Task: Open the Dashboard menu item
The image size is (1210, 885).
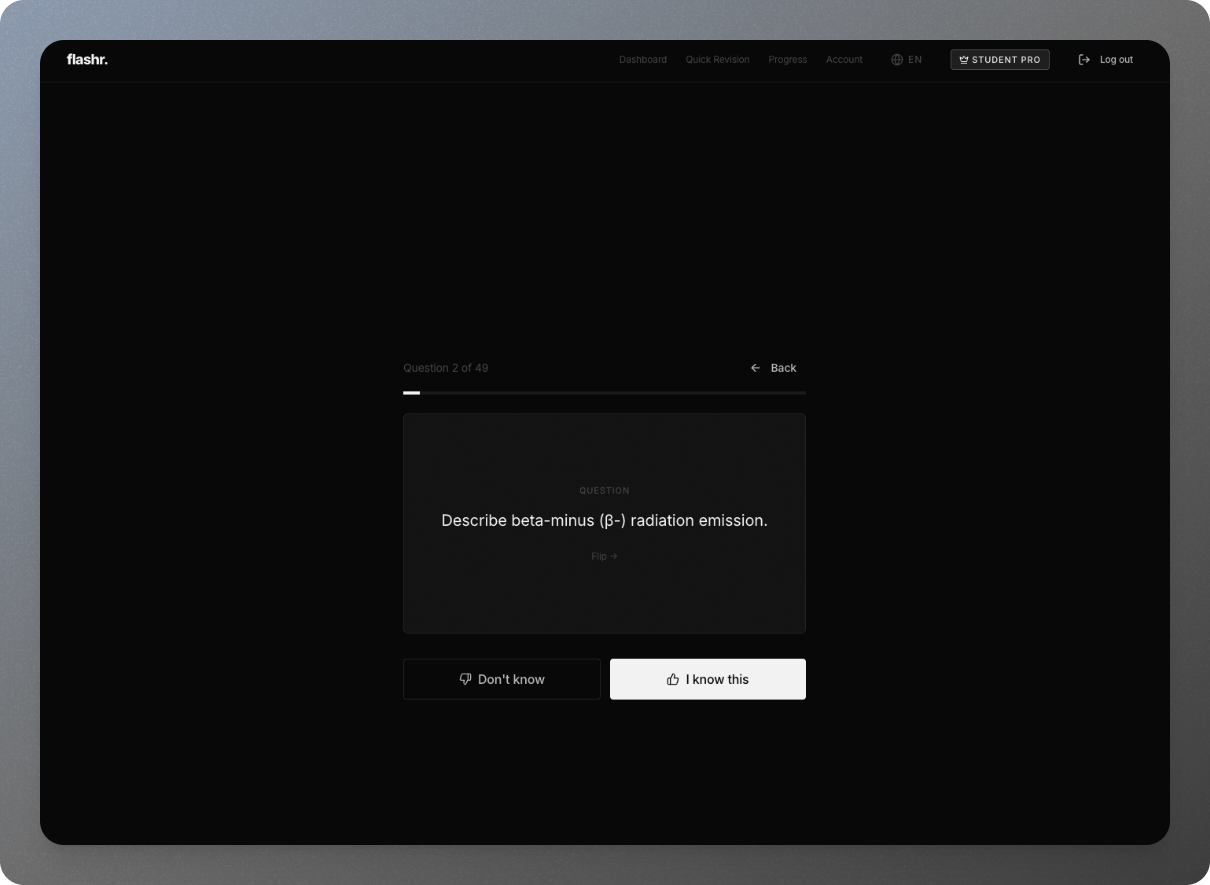Action: 643,59
